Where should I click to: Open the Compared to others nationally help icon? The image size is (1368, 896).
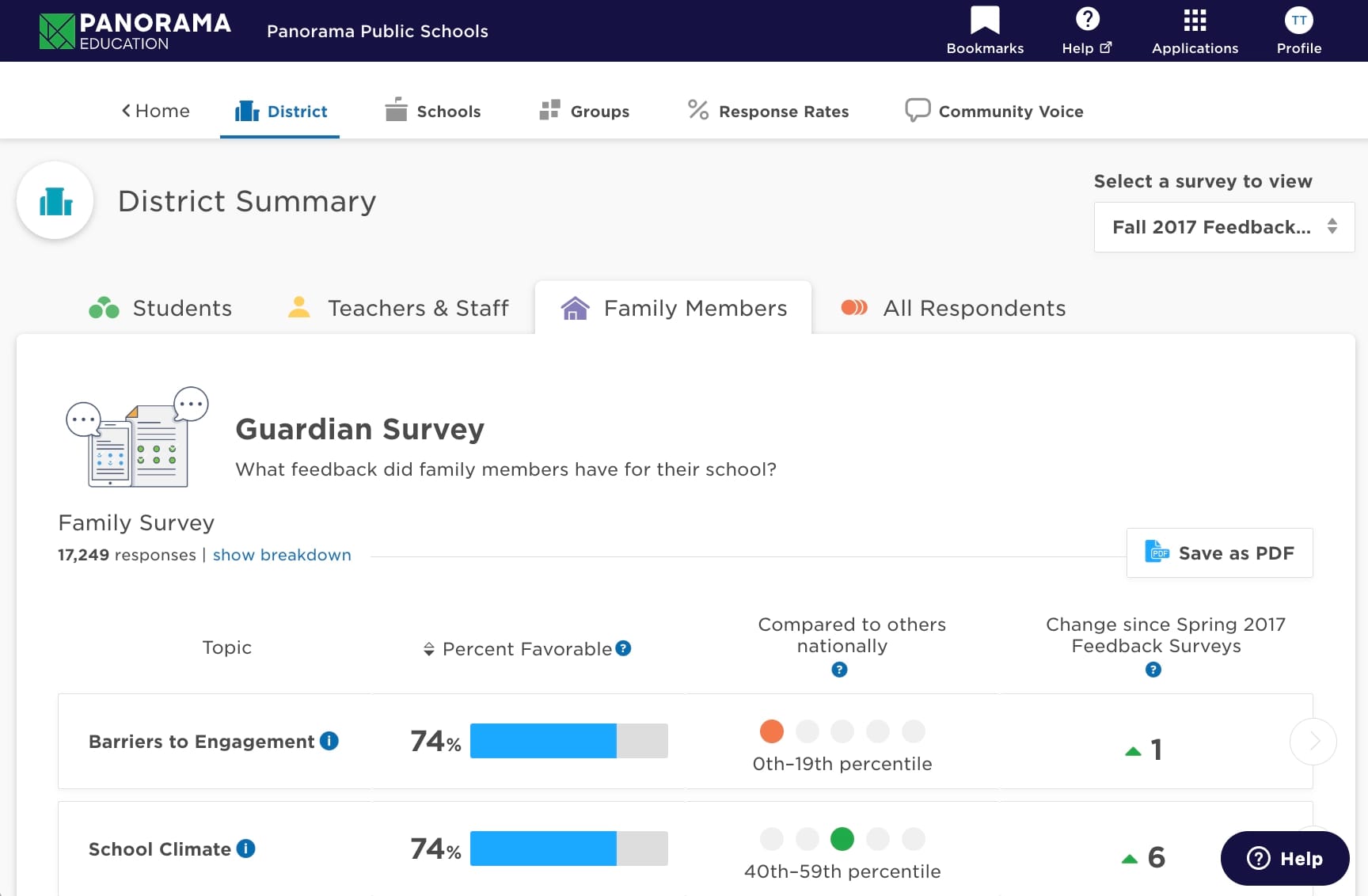[840, 670]
